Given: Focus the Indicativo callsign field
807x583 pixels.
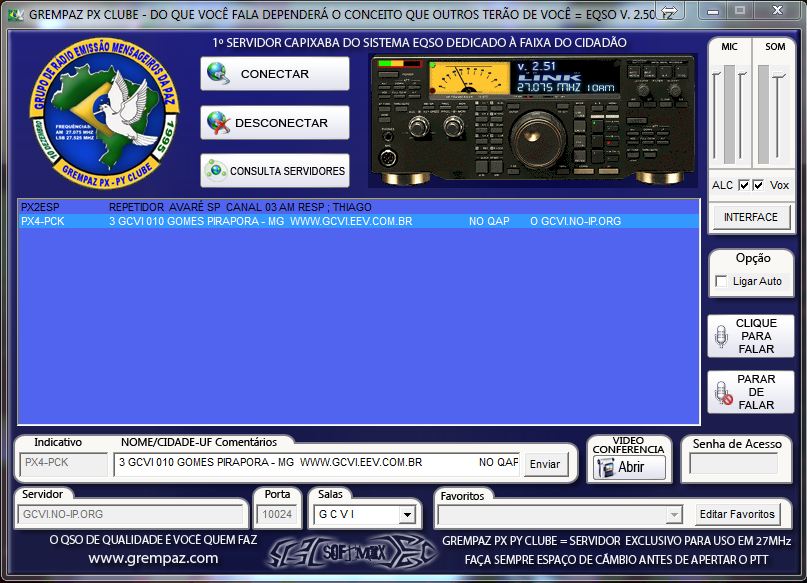Looking at the screenshot, I should pos(63,463).
